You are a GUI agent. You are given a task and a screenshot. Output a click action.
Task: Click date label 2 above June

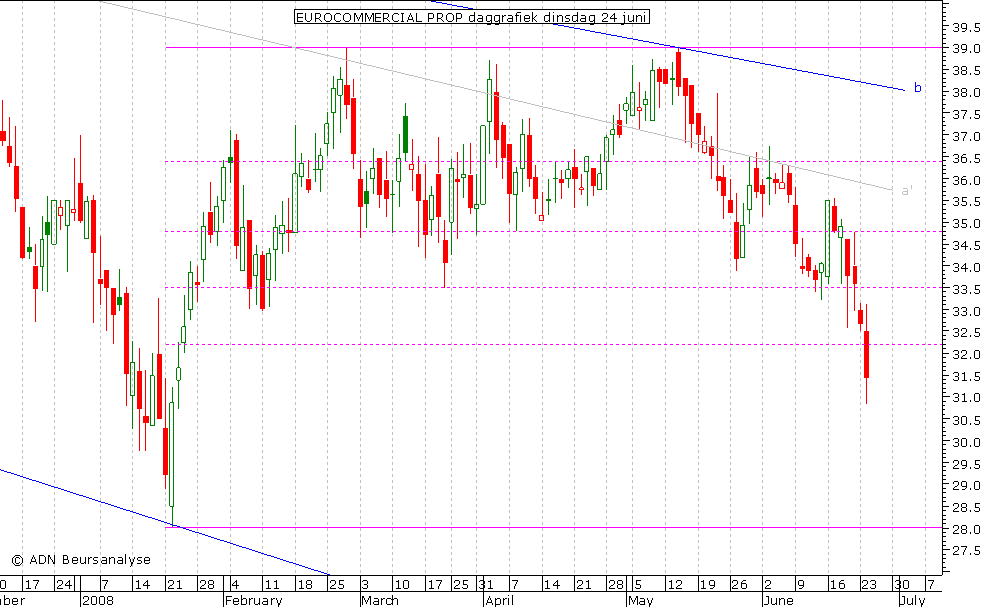point(769,584)
